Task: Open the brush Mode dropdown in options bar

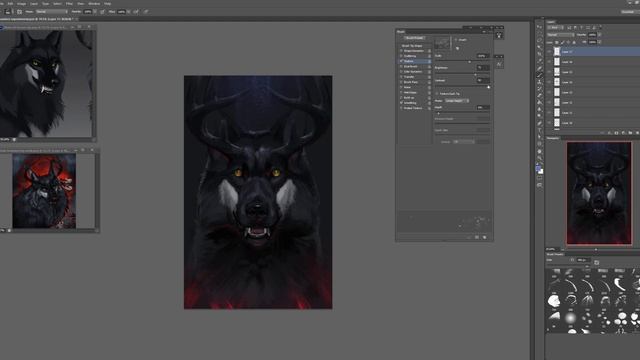Action: pos(51,11)
